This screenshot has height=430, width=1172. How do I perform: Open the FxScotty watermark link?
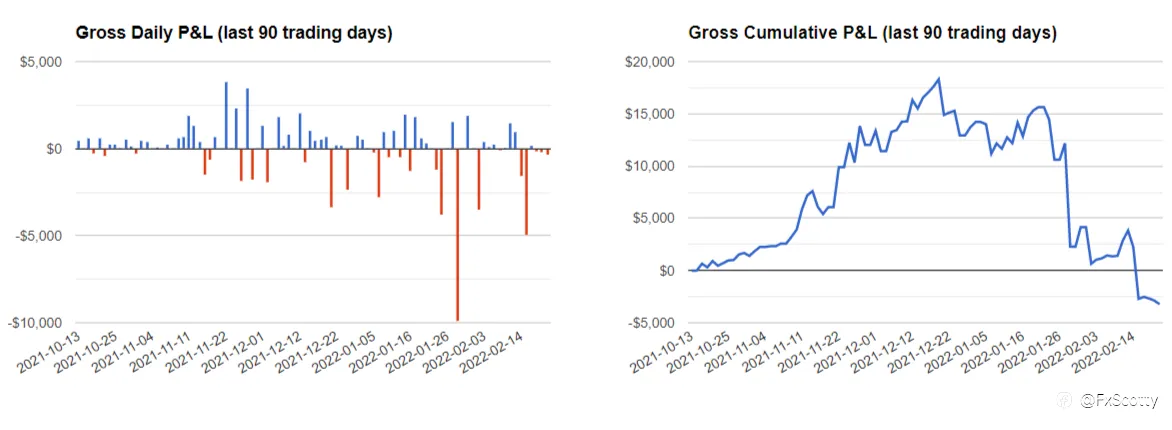pyautogui.click(x=1120, y=402)
